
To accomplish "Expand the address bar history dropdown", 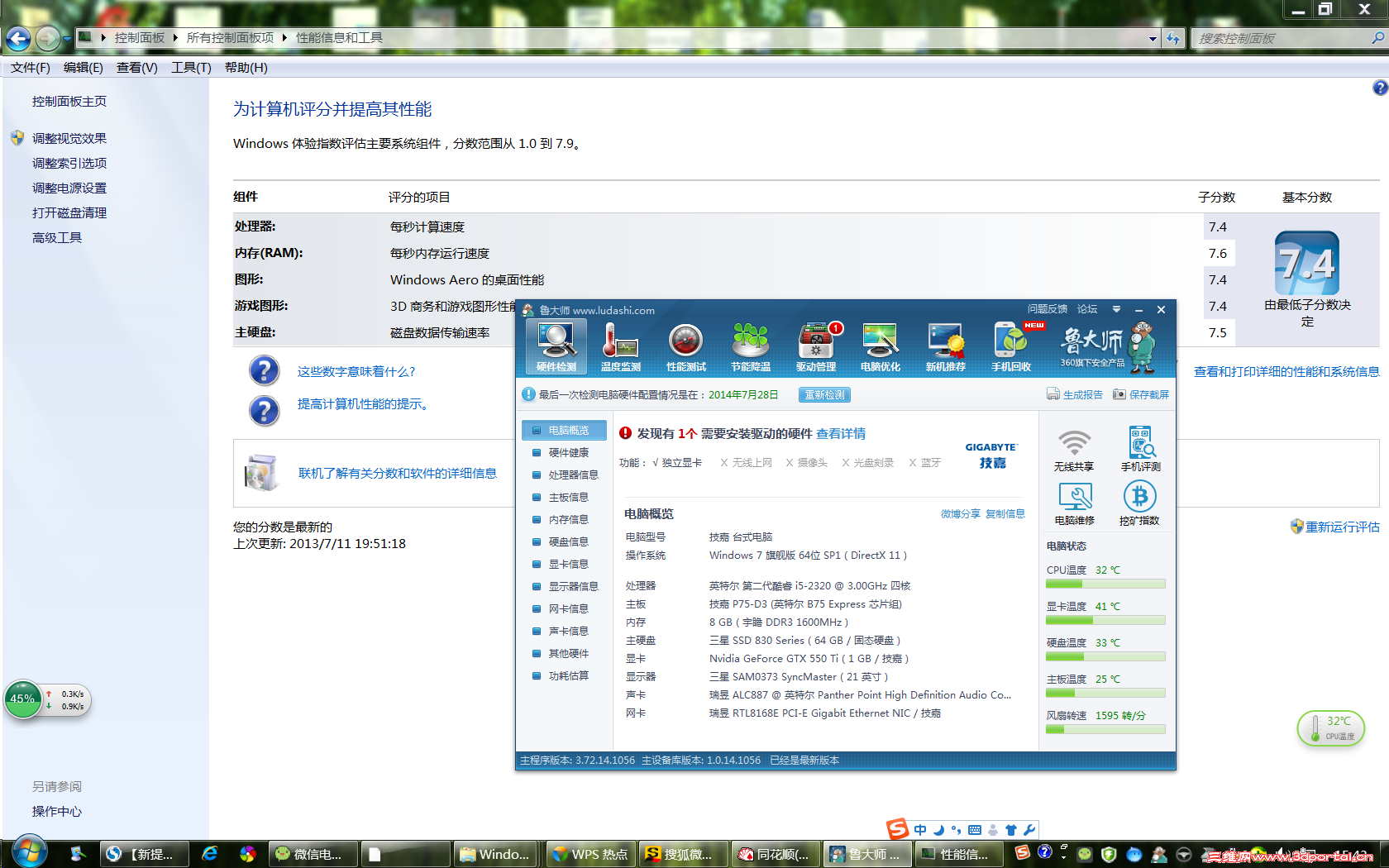I will tap(1153, 38).
